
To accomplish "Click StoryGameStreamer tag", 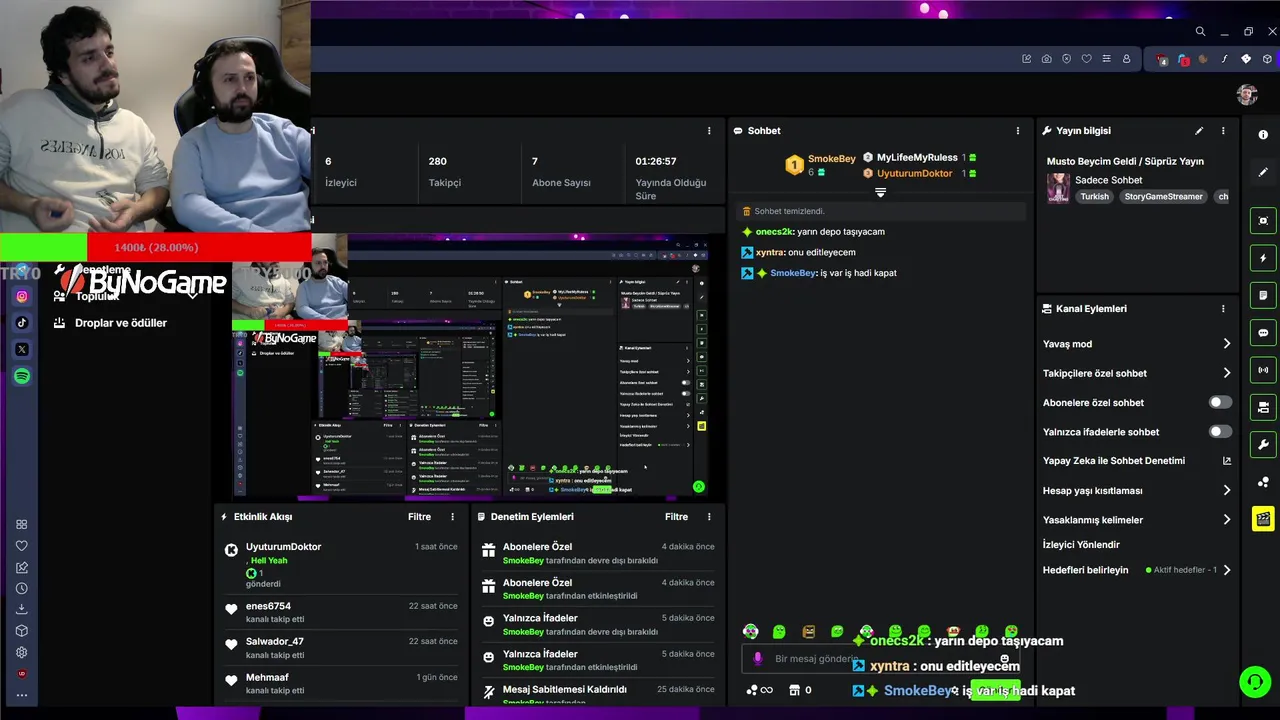I will pyautogui.click(x=1163, y=197).
